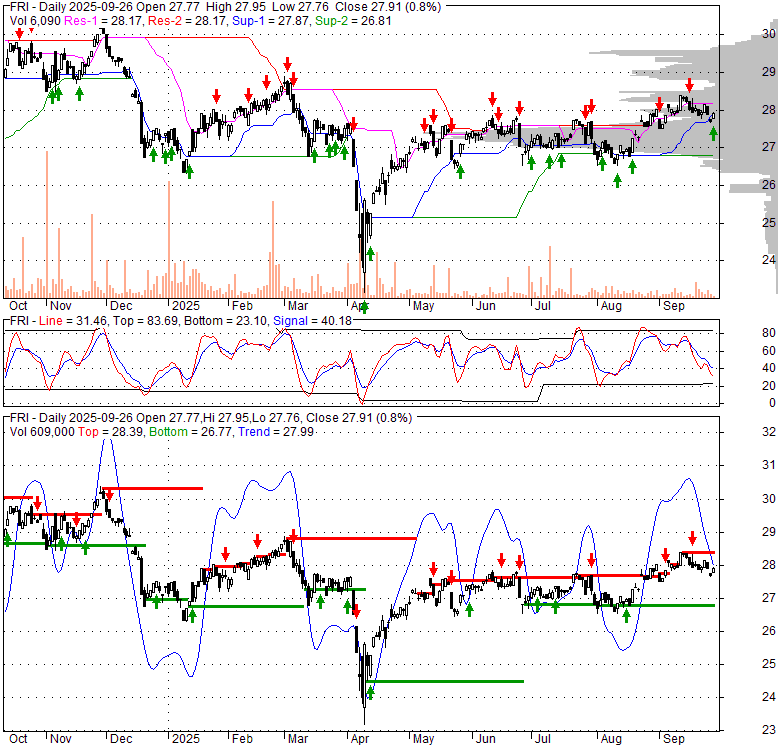Click the 'Signal = 40.18' oscillator label

pyautogui.click(x=312, y=321)
